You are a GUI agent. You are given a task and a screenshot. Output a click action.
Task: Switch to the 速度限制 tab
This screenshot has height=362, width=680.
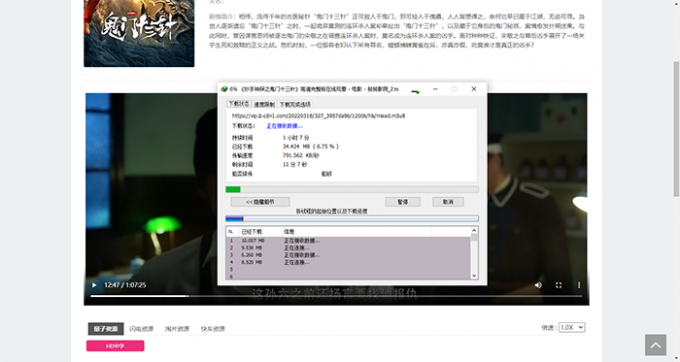[264, 104]
